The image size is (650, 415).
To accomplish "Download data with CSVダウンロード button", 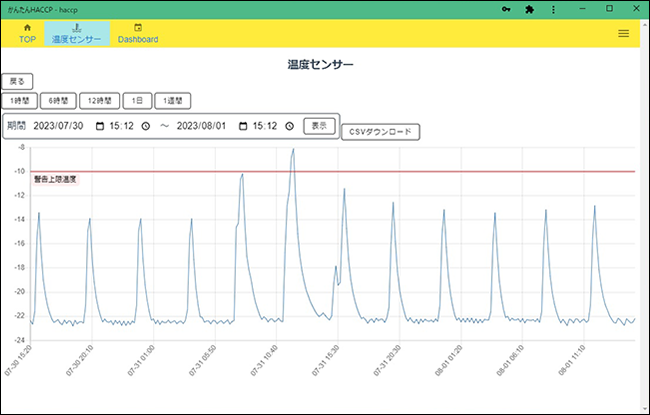I will 380,132.
